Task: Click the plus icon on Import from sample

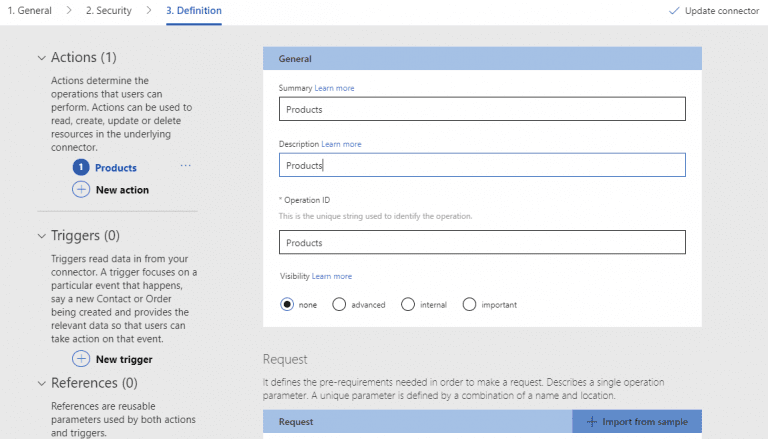Action: pyautogui.click(x=591, y=422)
